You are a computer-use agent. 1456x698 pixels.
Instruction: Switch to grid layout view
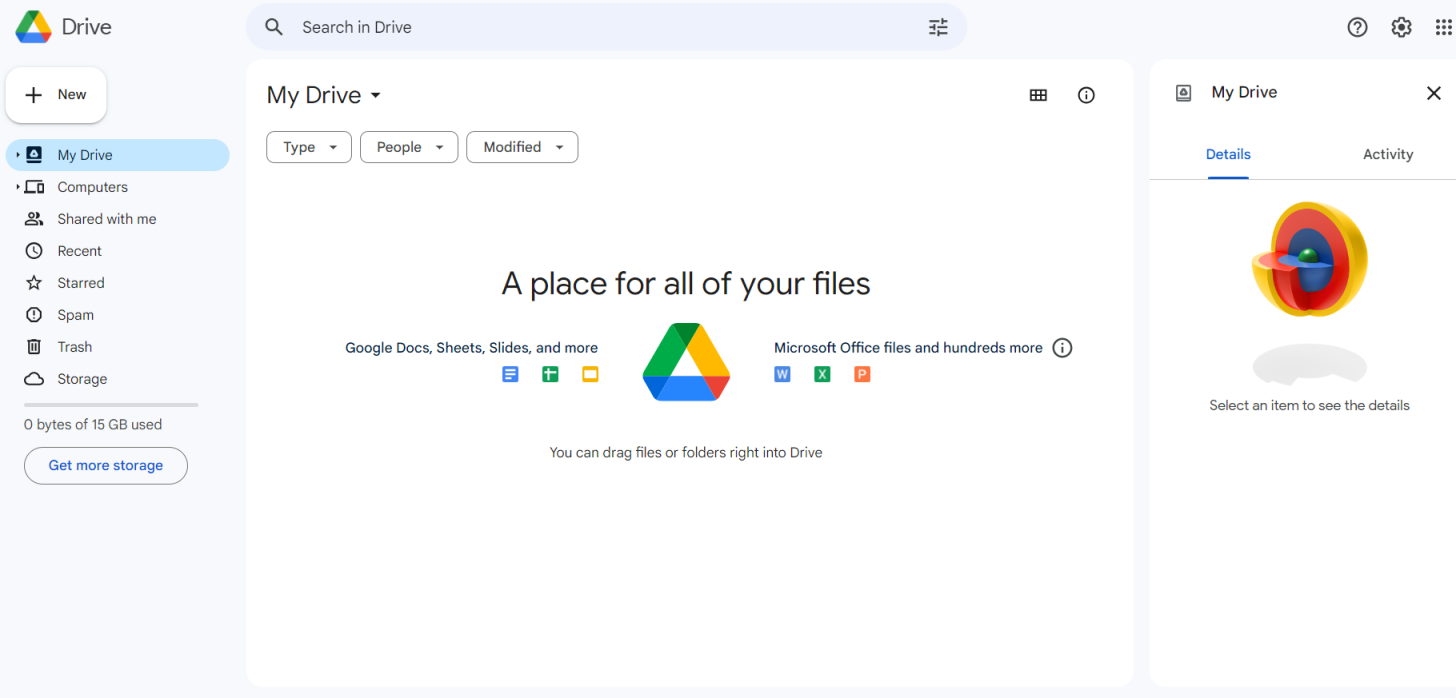pos(1038,95)
